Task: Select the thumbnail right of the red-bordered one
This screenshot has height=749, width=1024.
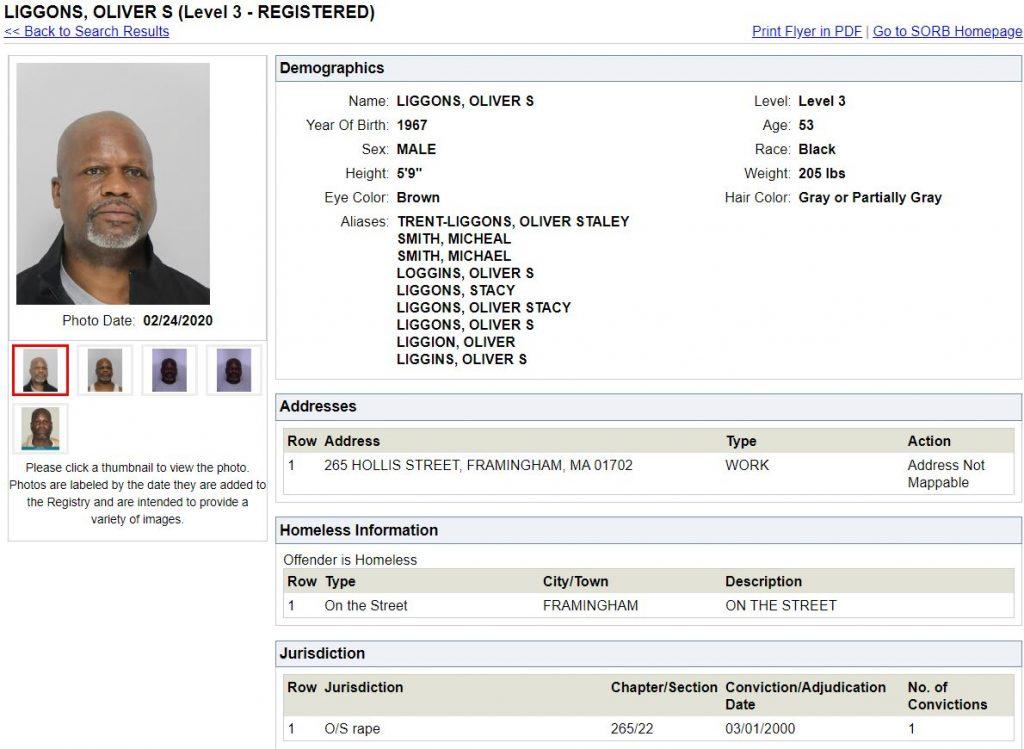Action: click(105, 370)
